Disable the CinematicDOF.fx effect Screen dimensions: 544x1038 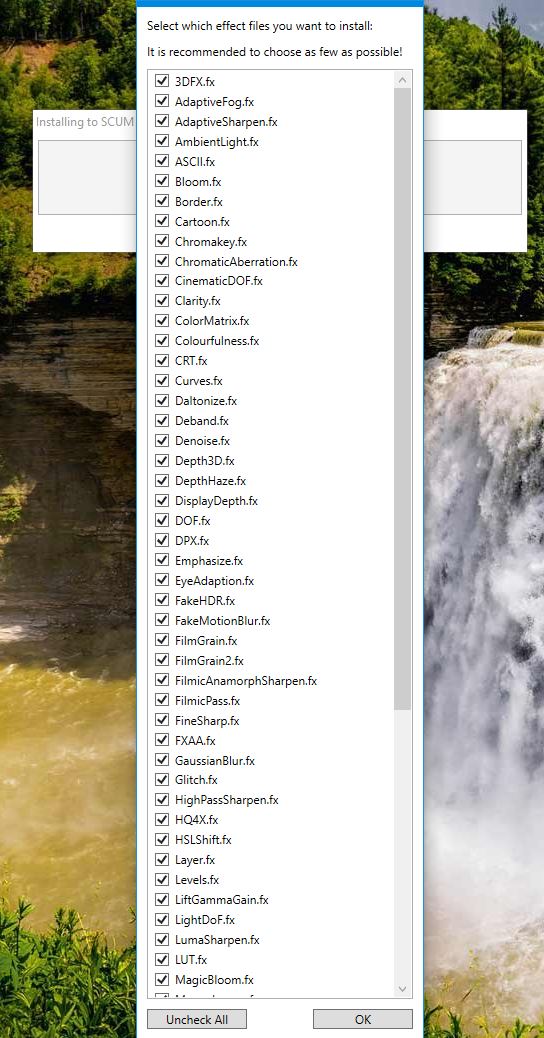161,281
